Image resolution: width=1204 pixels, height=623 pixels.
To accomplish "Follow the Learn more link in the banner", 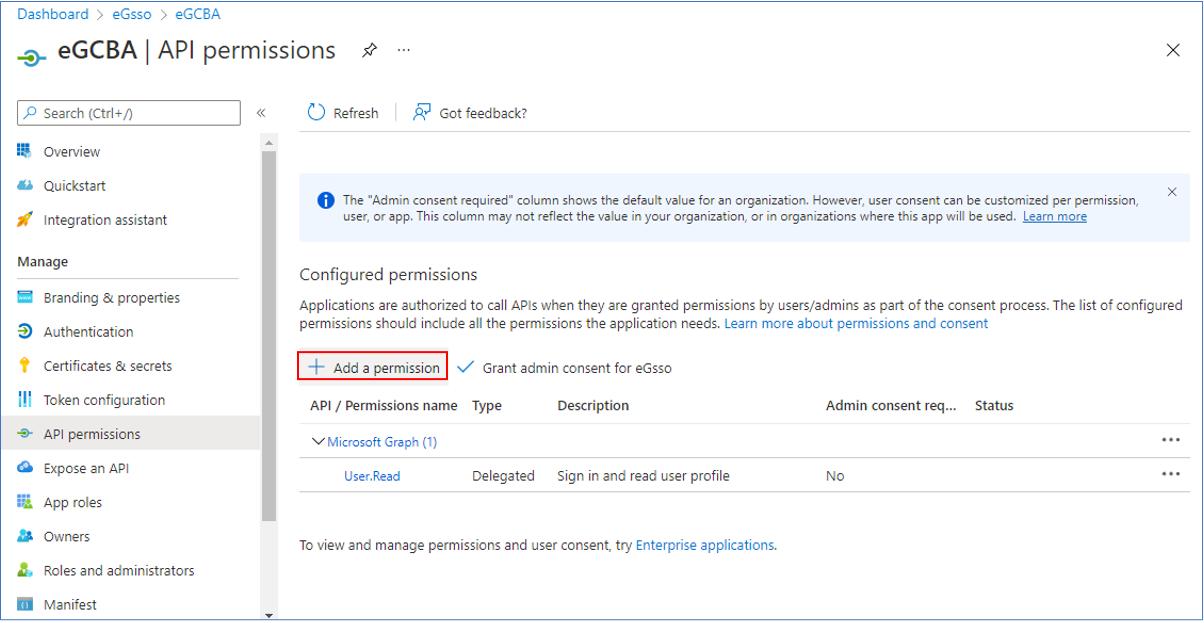I will coord(1054,216).
